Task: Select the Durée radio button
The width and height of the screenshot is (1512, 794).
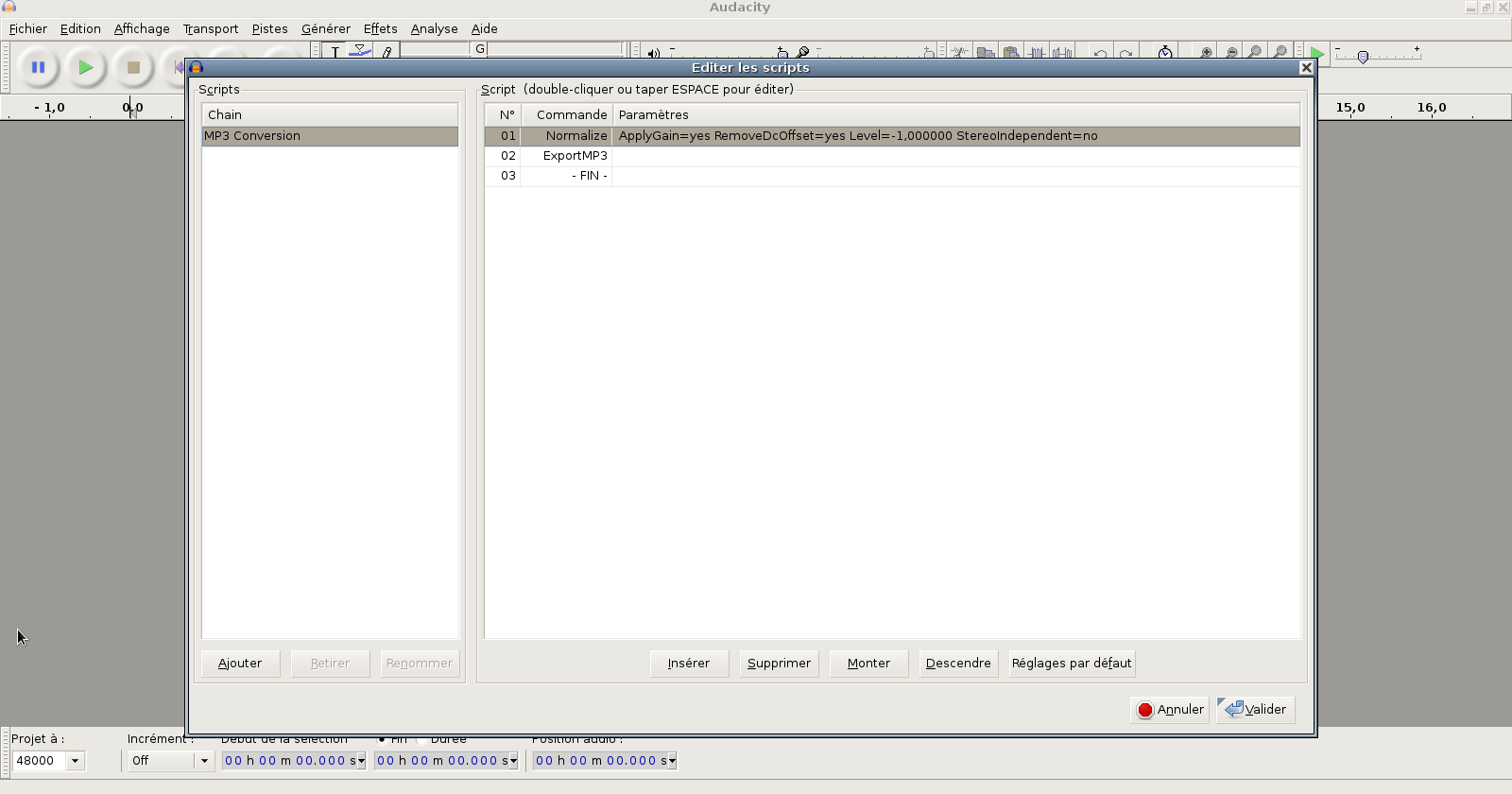Action: click(422, 739)
